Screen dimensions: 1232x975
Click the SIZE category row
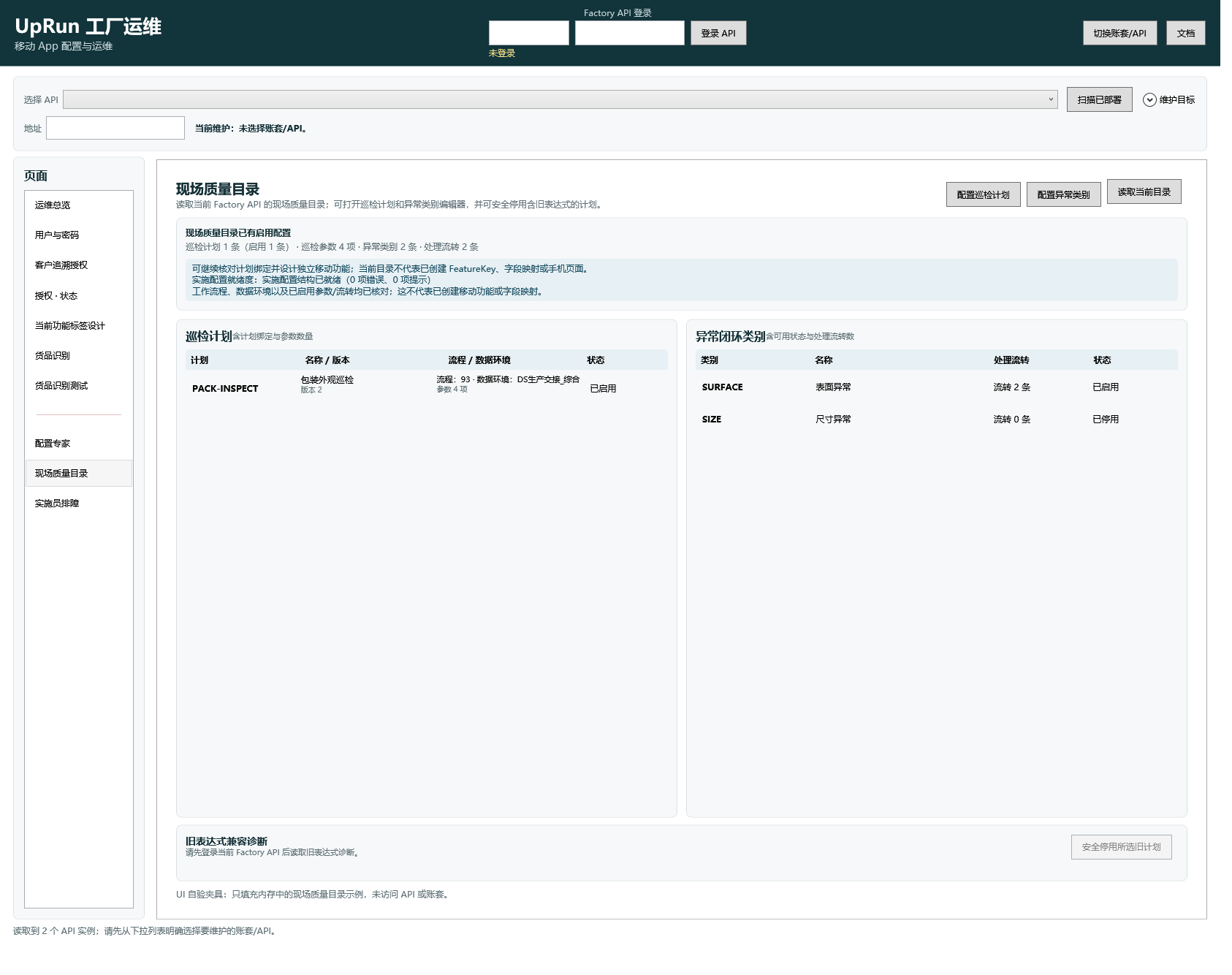(936, 420)
